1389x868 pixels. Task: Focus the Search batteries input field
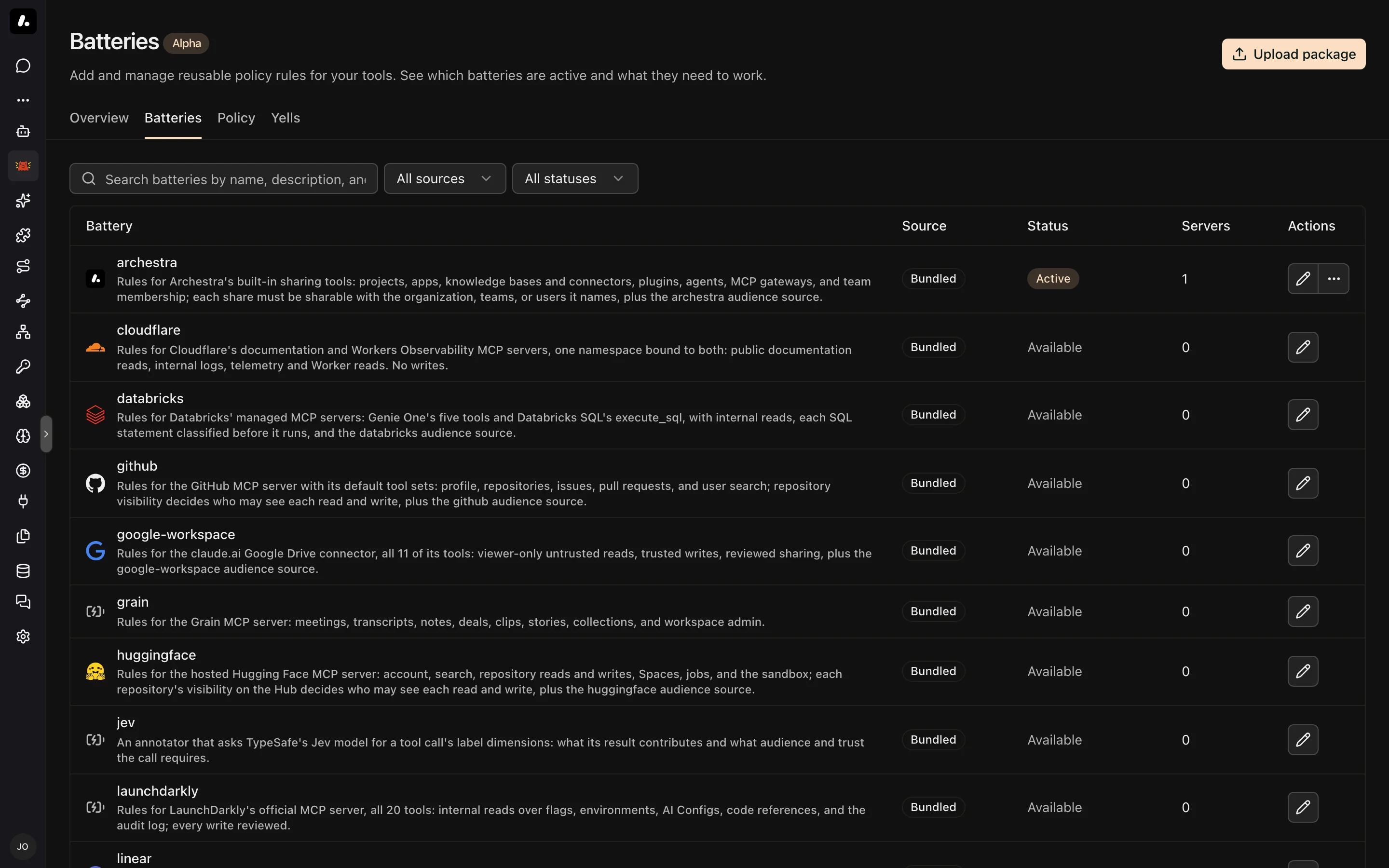point(224,178)
